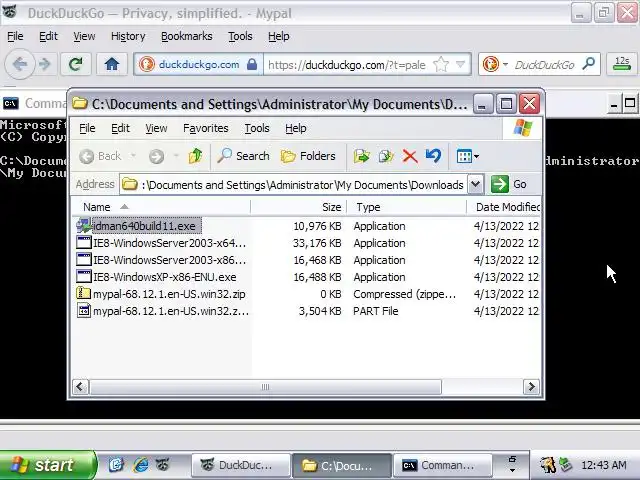The image size is (640, 480).
Task: Bookmark the page with the star icon
Action: pyautogui.click(x=441, y=64)
